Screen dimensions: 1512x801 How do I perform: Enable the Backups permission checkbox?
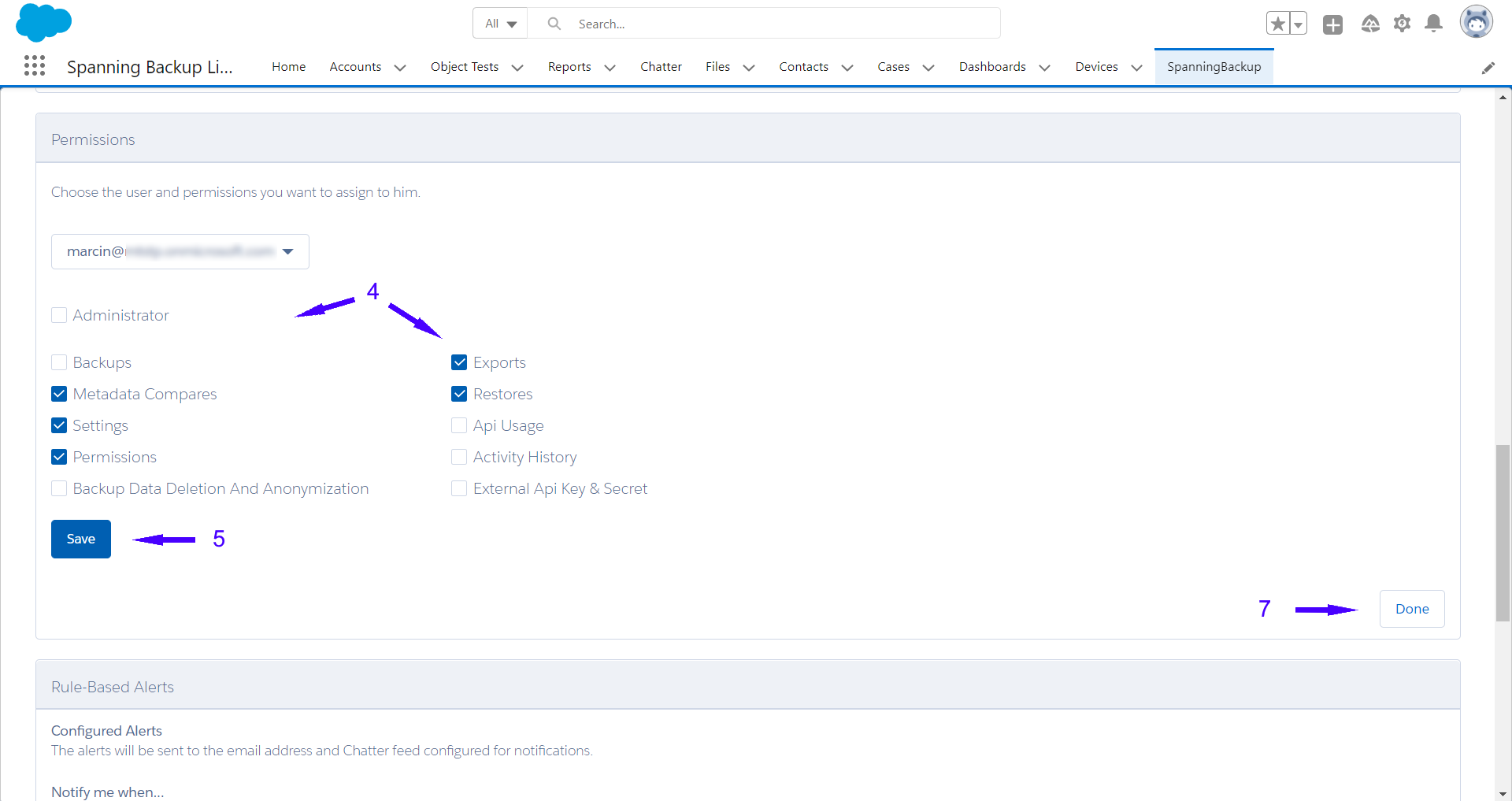(59, 362)
